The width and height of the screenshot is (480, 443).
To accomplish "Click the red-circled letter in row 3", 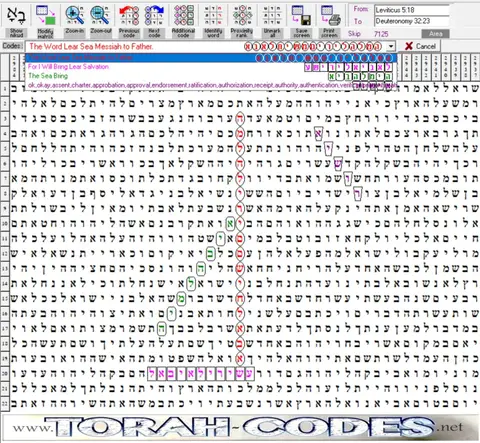I will tap(240, 118).
